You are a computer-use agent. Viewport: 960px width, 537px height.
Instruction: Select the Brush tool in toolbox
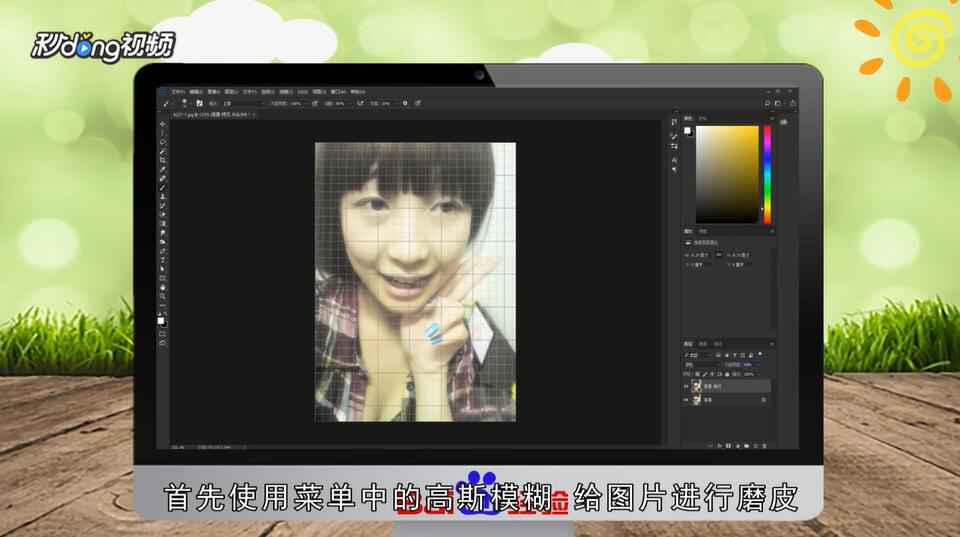[x=162, y=187]
